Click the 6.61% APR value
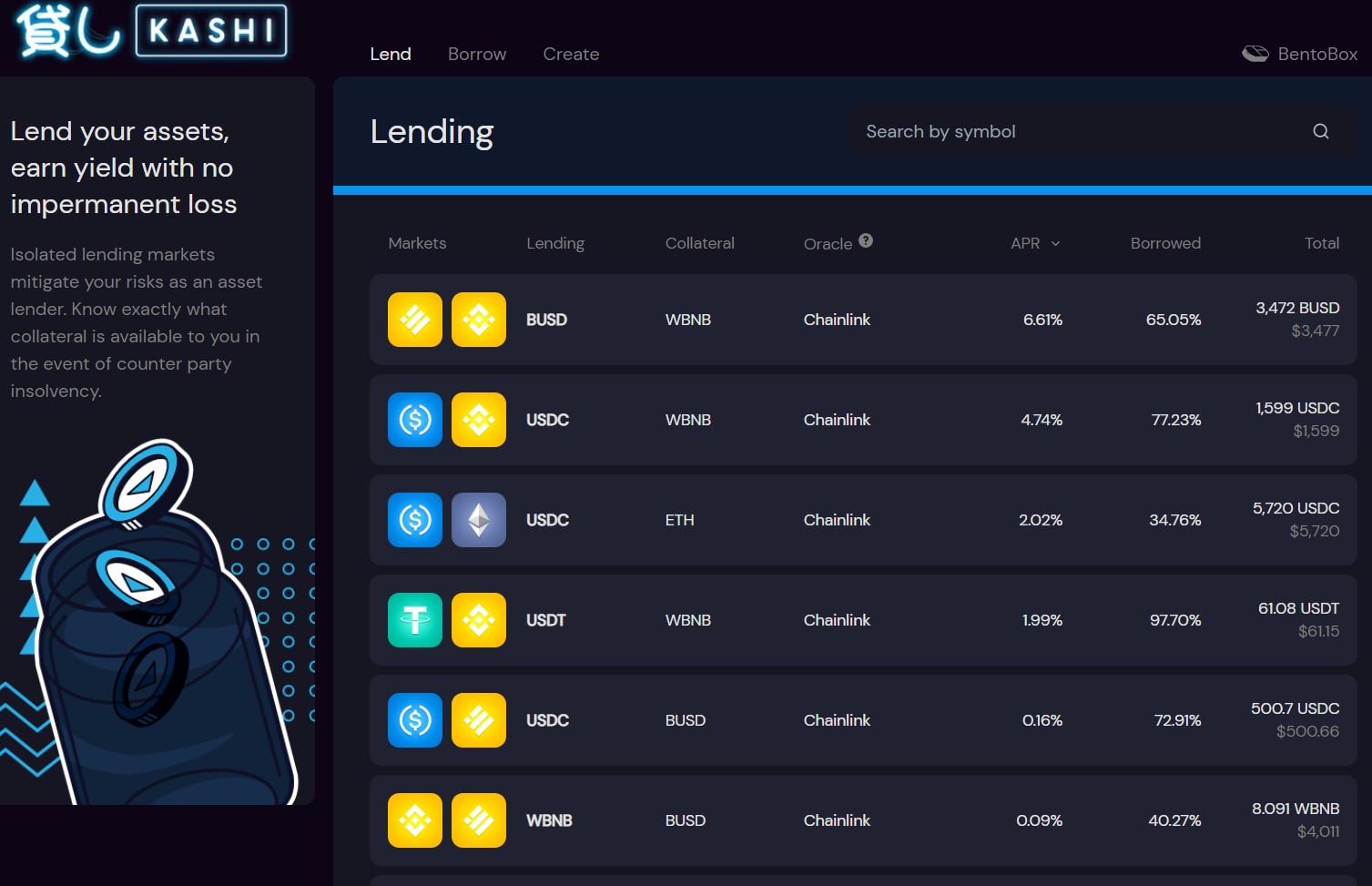Viewport: 1372px width, 886px height. coord(1042,320)
